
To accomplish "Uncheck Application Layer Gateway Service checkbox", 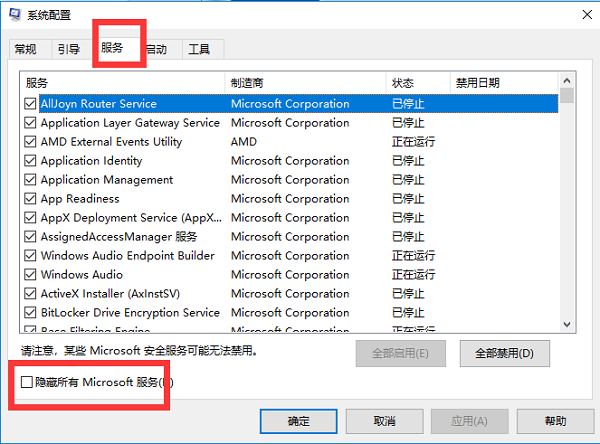I will coord(30,122).
